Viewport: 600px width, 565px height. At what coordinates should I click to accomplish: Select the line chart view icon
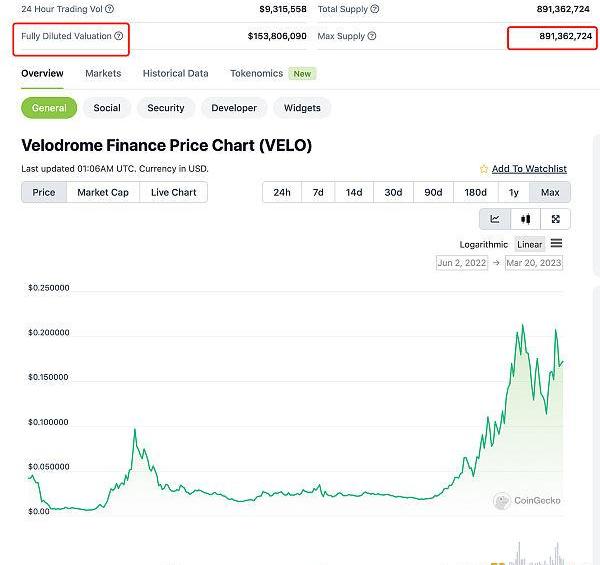click(495, 219)
